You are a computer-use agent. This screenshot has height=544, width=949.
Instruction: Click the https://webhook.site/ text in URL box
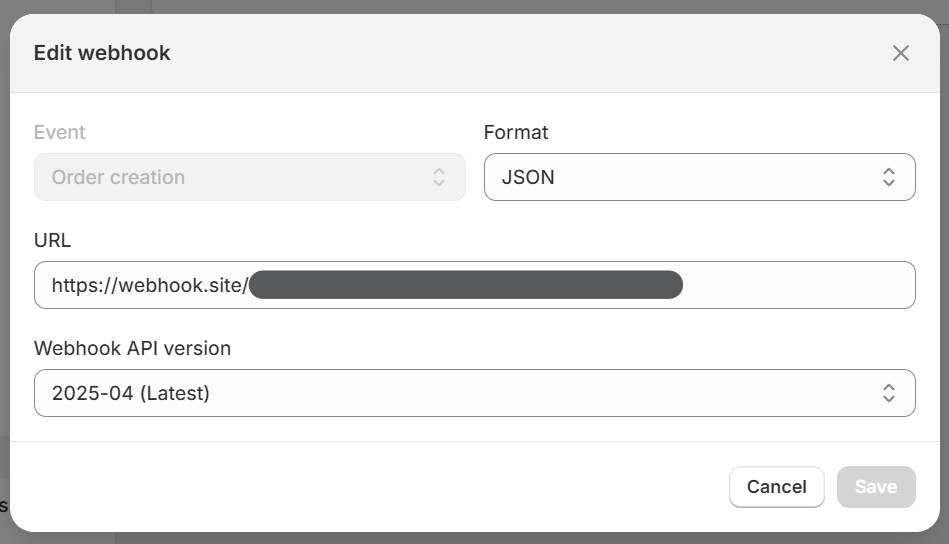(x=149, y=286)
